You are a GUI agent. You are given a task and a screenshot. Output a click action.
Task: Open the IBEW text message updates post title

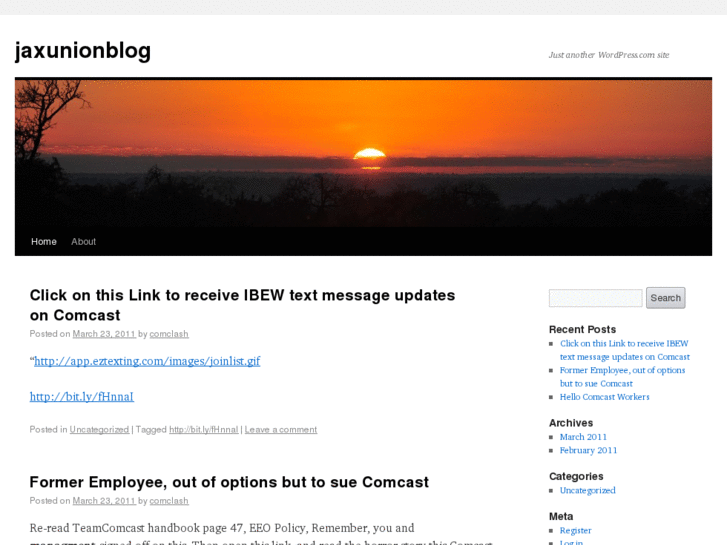click(x=242, y=305)
